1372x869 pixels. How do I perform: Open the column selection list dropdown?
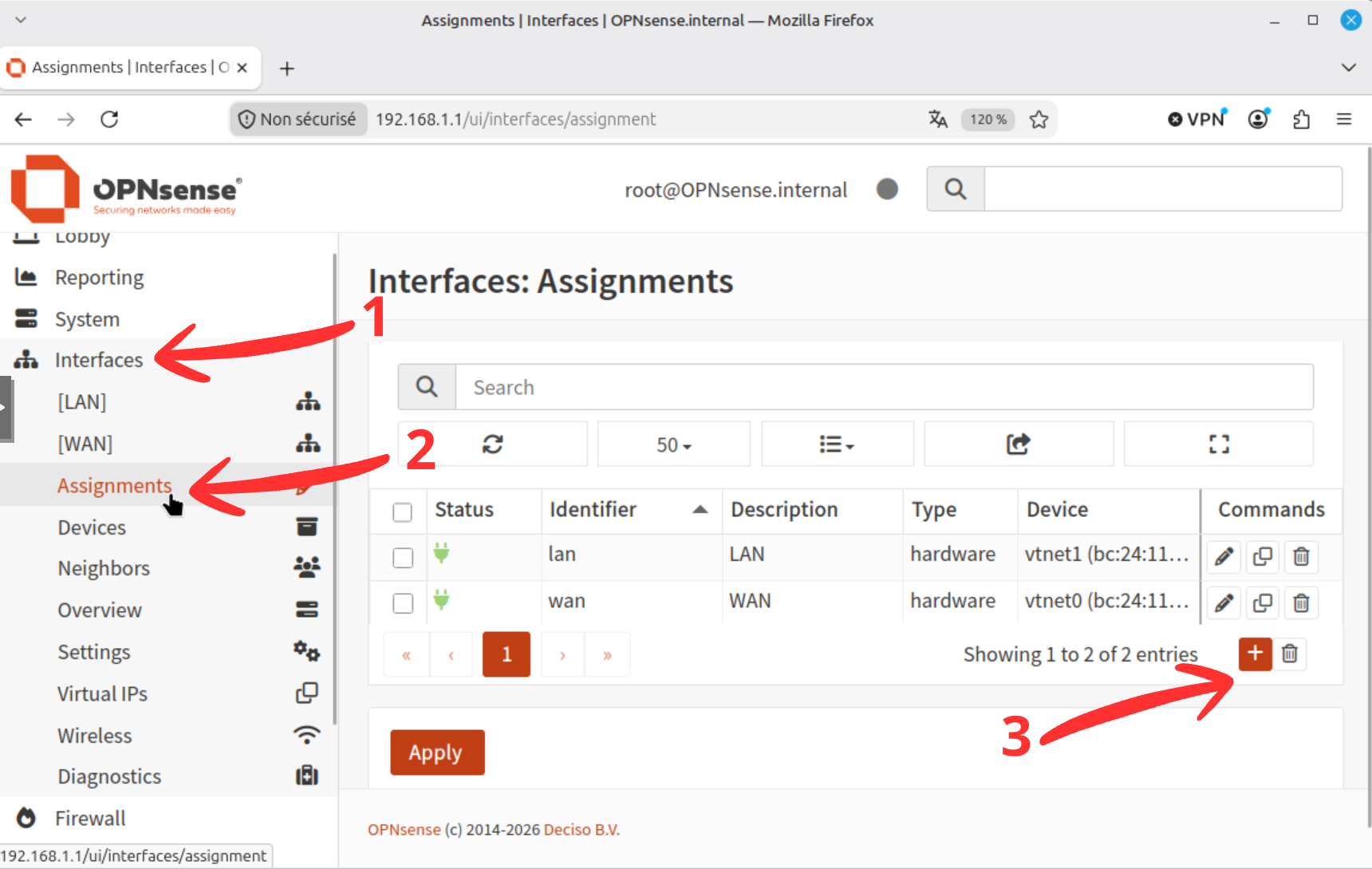(838, 444)
